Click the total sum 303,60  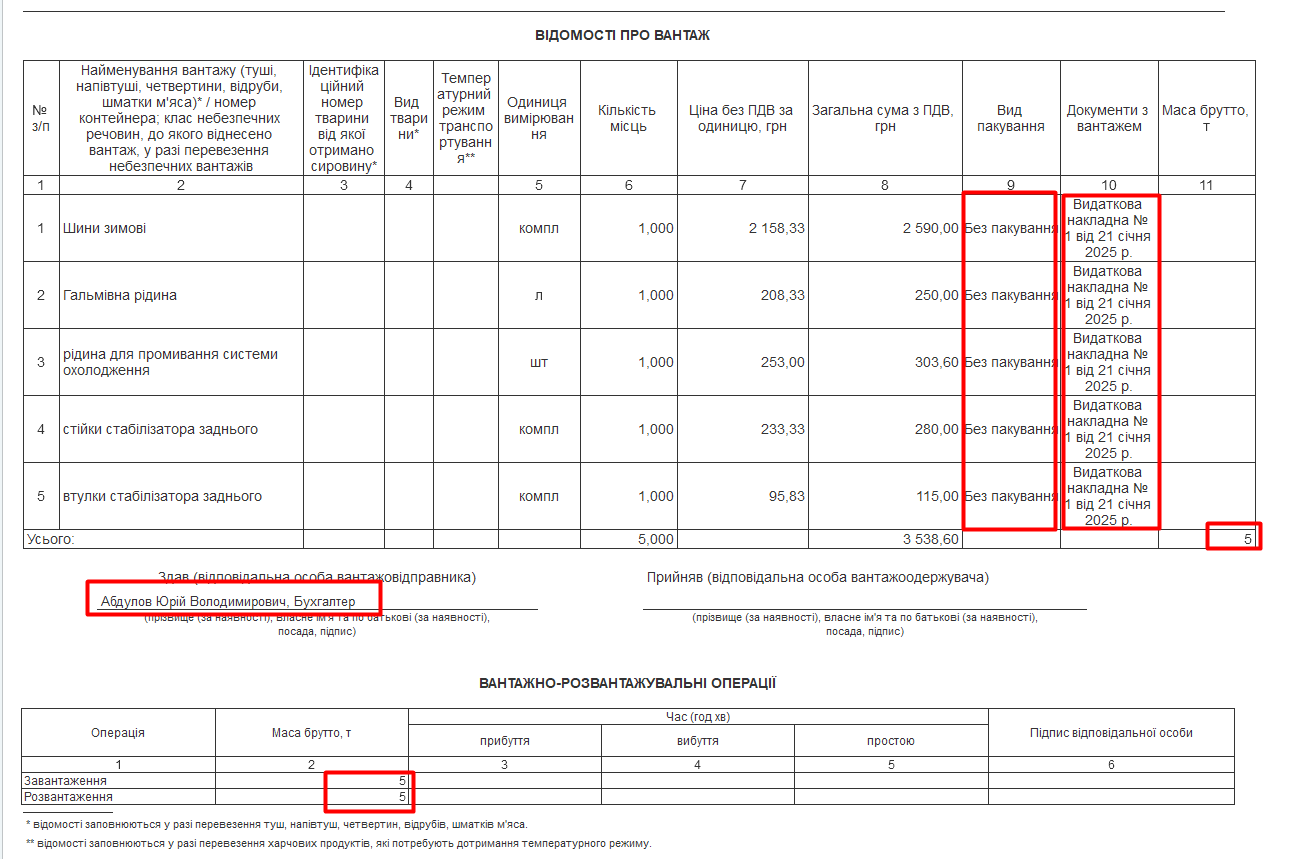(936, 362)
